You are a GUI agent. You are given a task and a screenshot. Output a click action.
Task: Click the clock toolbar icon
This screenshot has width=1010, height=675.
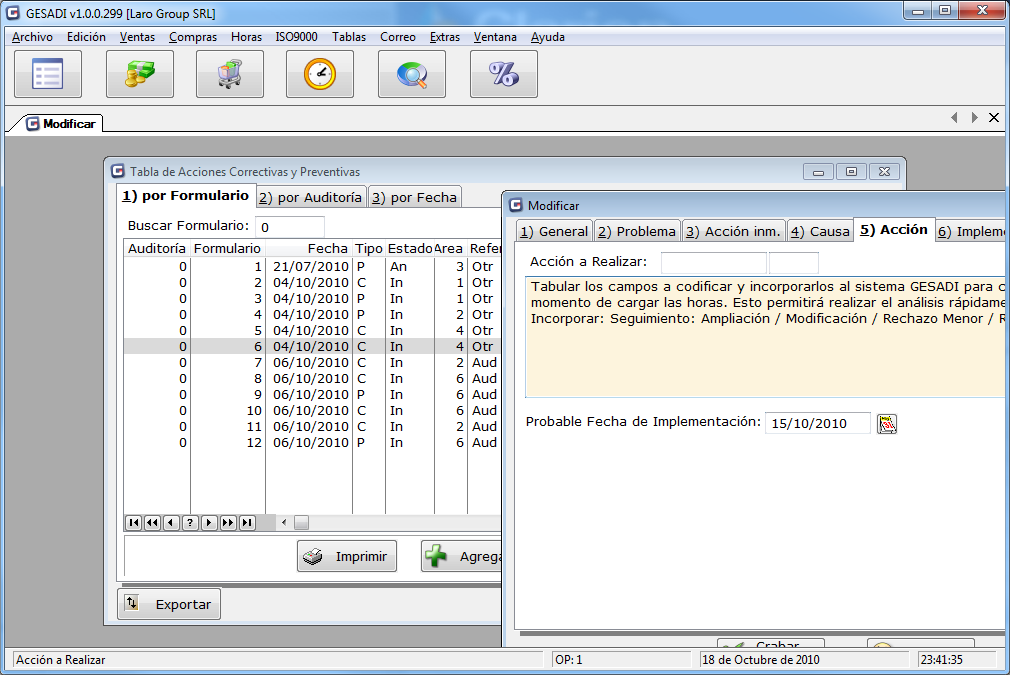[x=320, y=74]
